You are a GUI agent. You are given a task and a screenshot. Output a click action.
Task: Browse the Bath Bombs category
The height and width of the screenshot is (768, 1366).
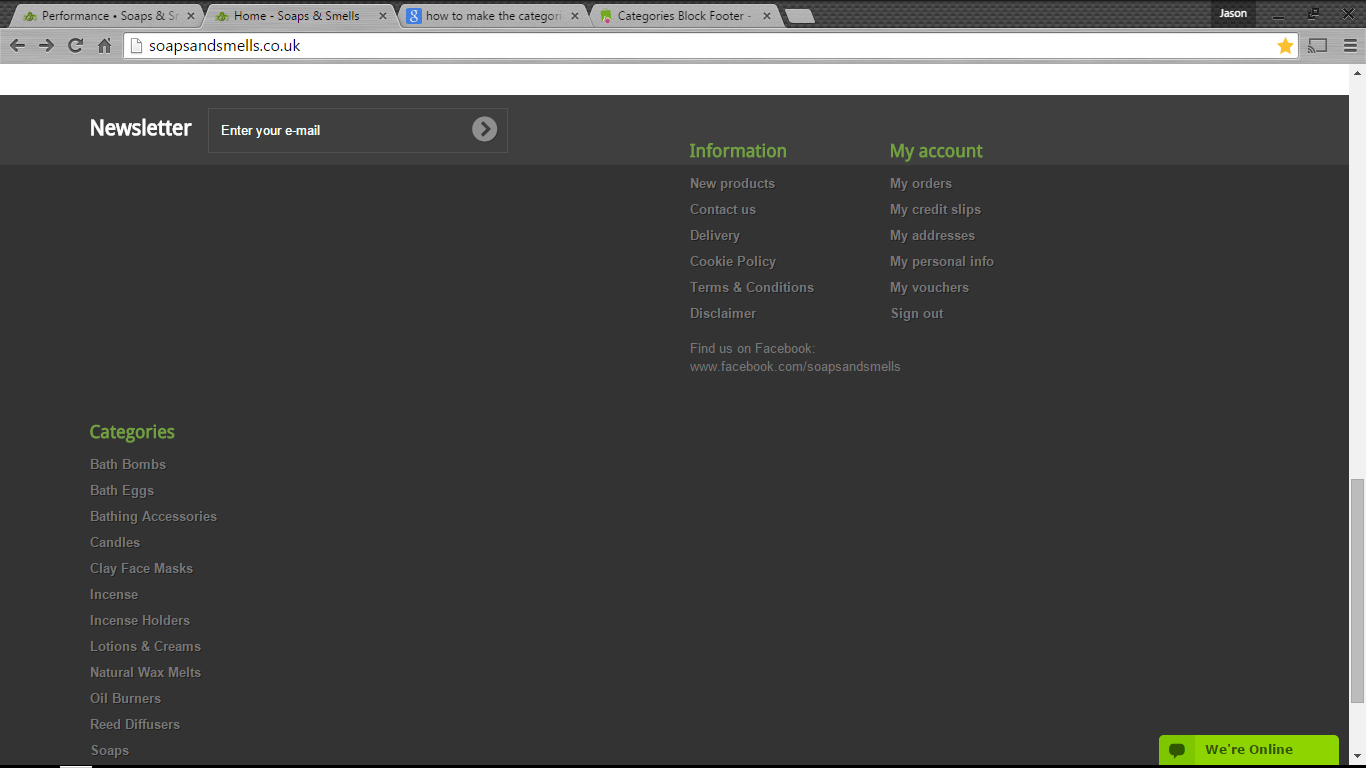128,464
